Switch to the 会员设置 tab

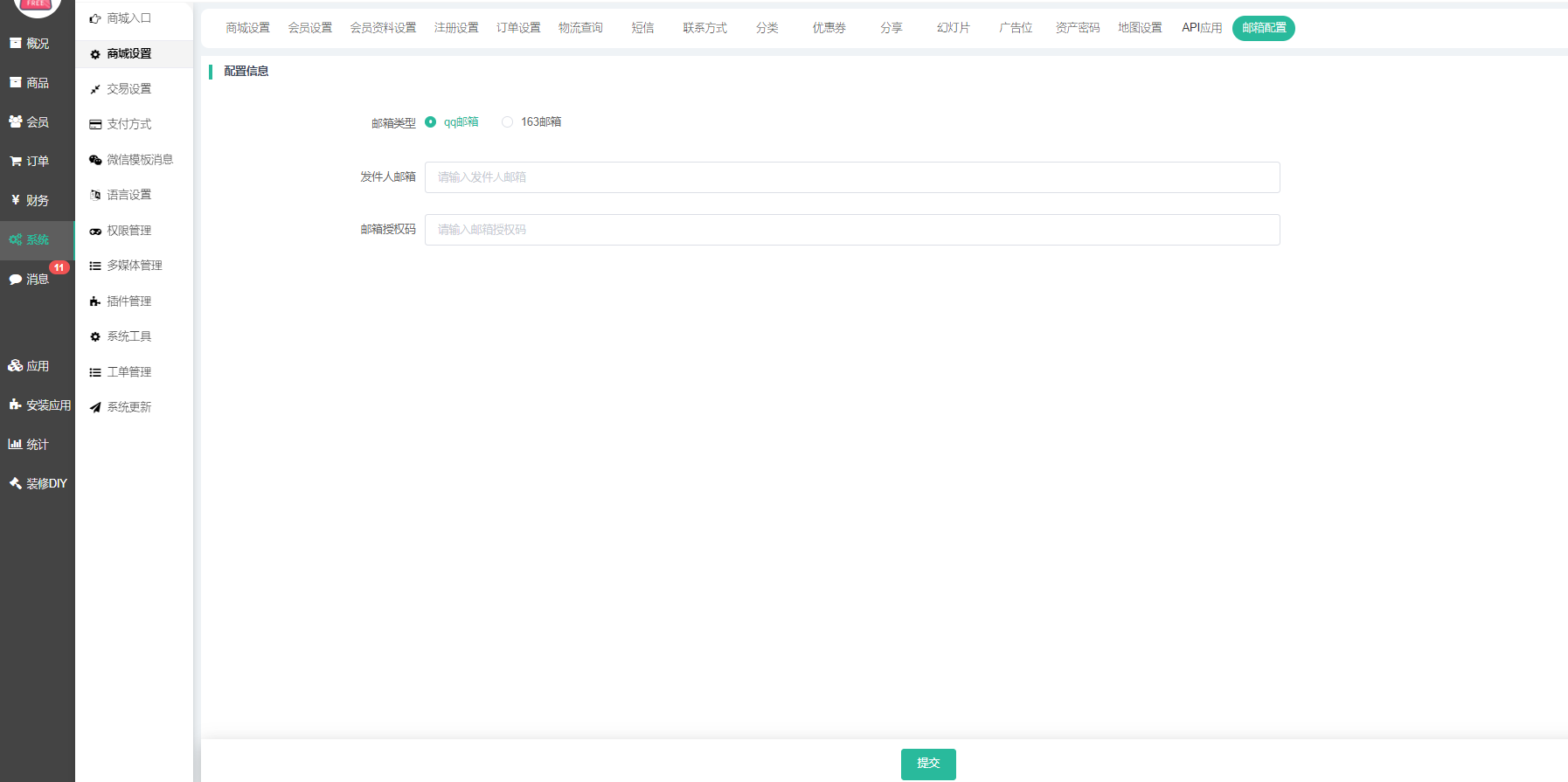pyautogui.click(x=310, y=28)
